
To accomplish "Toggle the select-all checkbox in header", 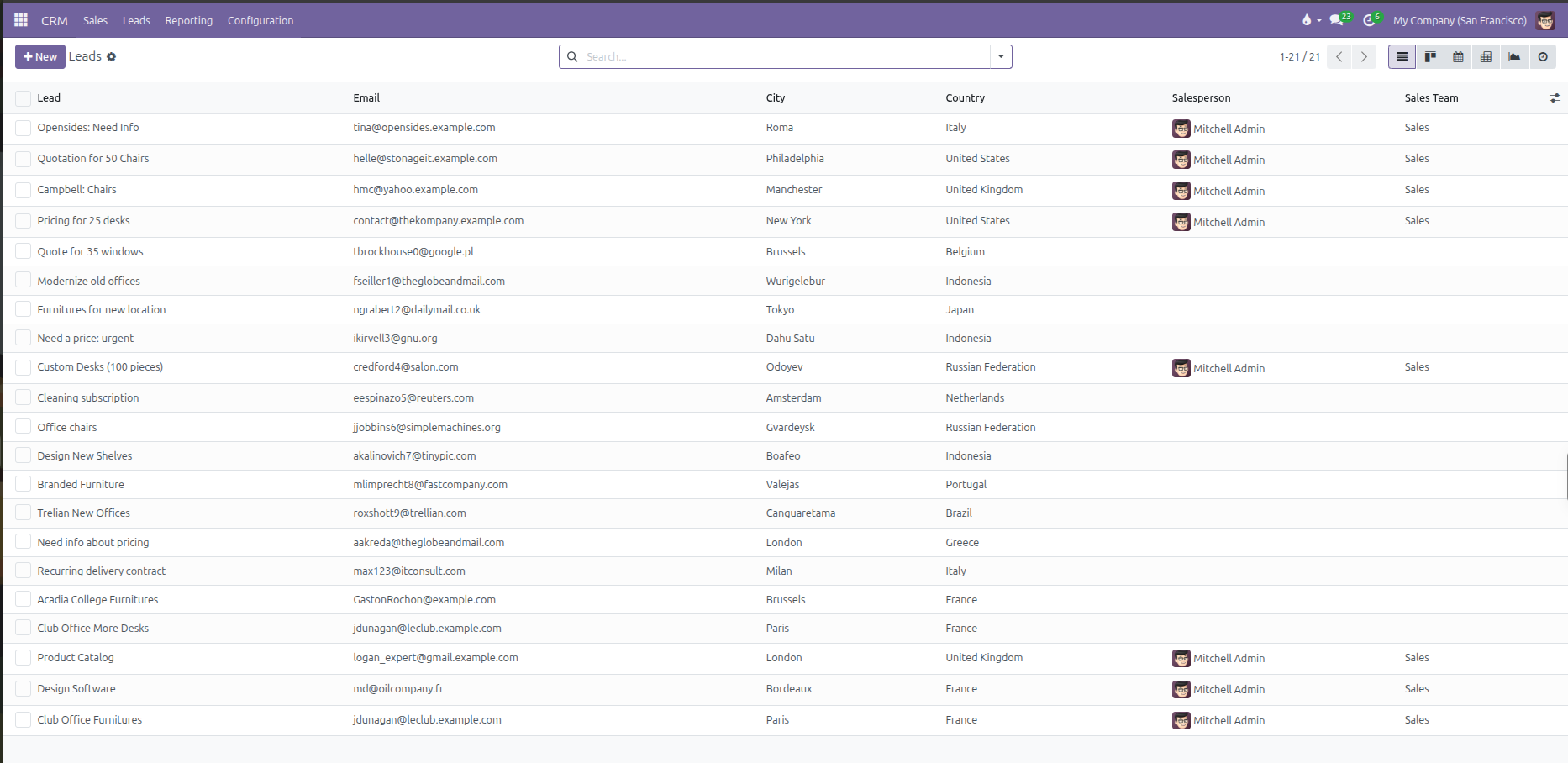I will 24,98.
